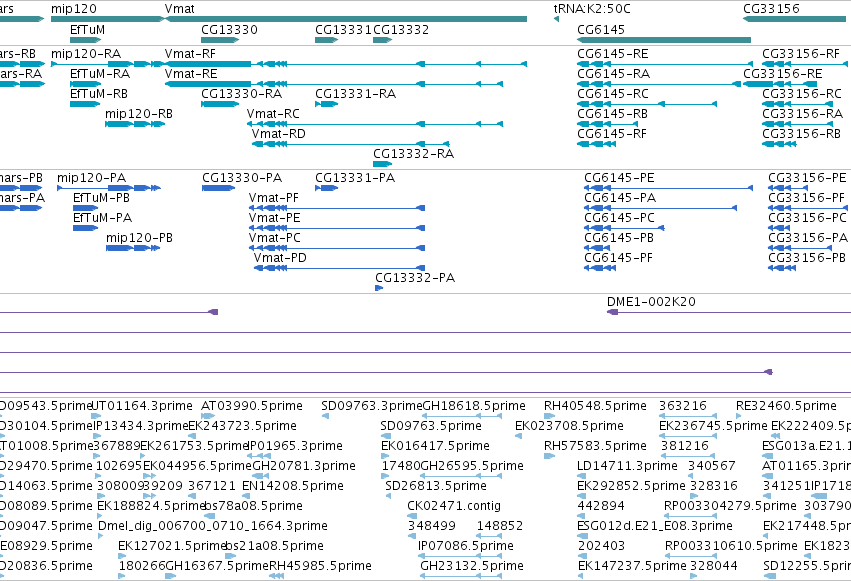Select the Vmat-RD transcript label

coord(278,134)
